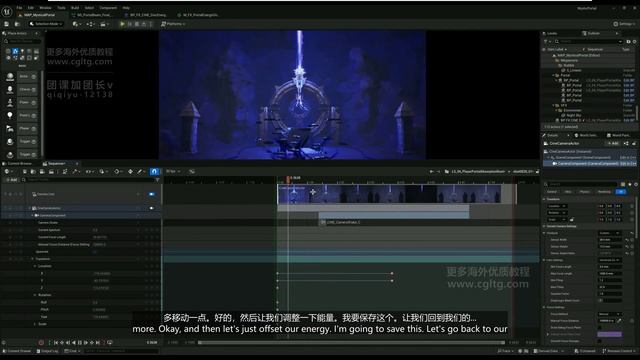
Task: Open the Window menu
Action: (45, 8)
